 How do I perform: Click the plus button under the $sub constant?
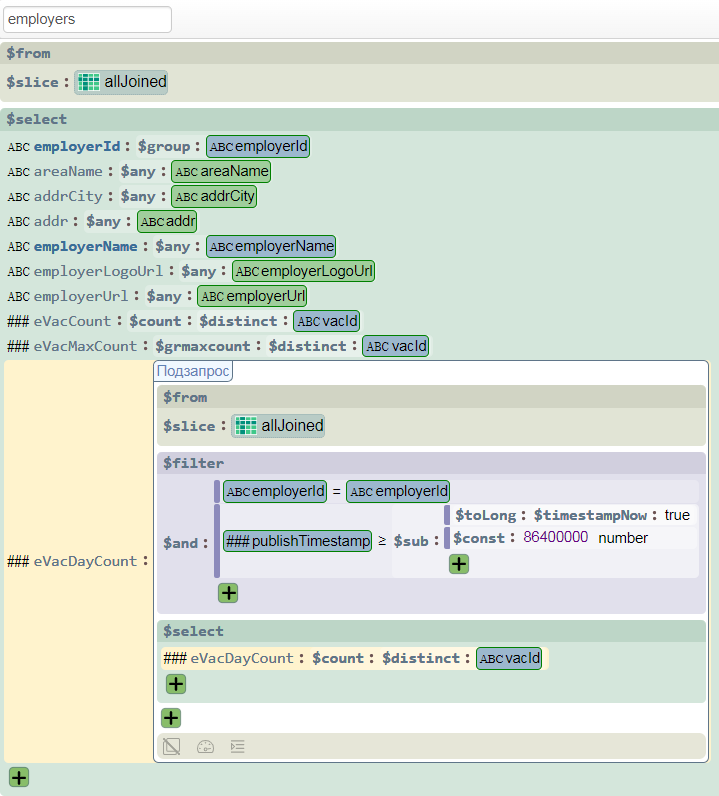[459, 564]
